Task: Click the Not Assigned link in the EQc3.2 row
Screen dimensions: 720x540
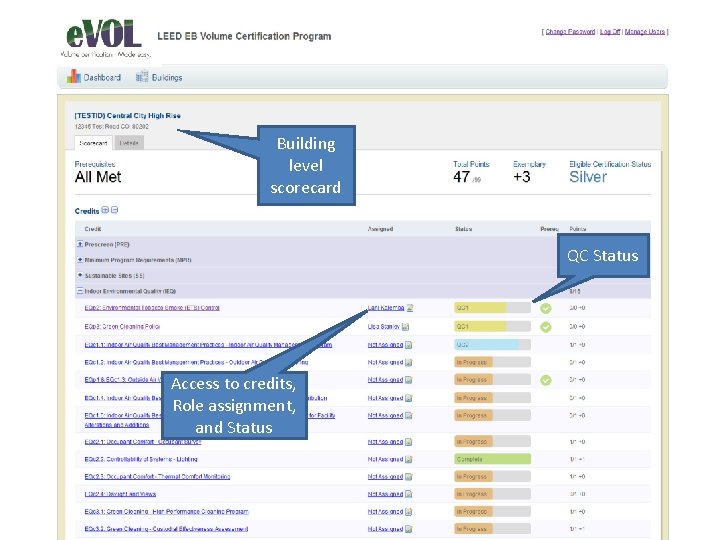Action: pos(385,529)
